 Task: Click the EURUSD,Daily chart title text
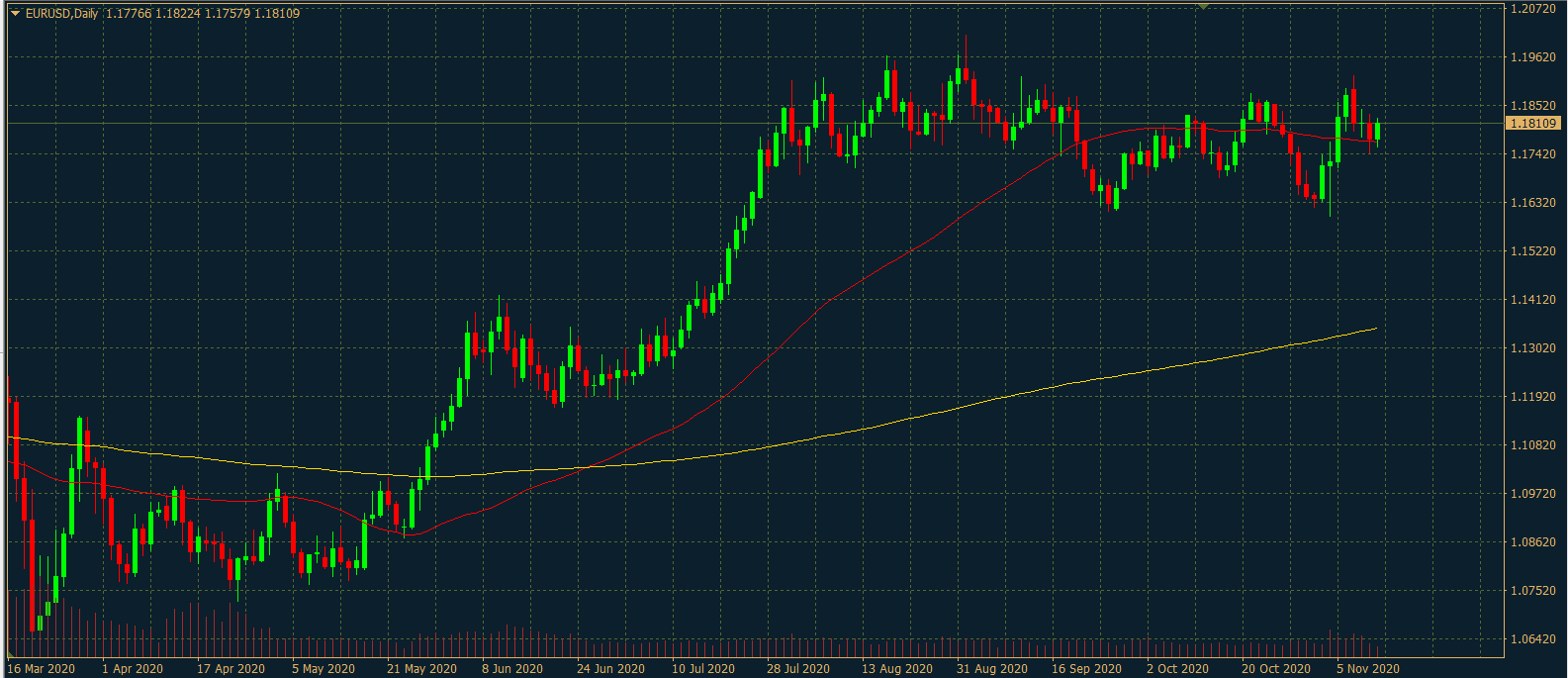pyautogui.click(x=61, y=14)
